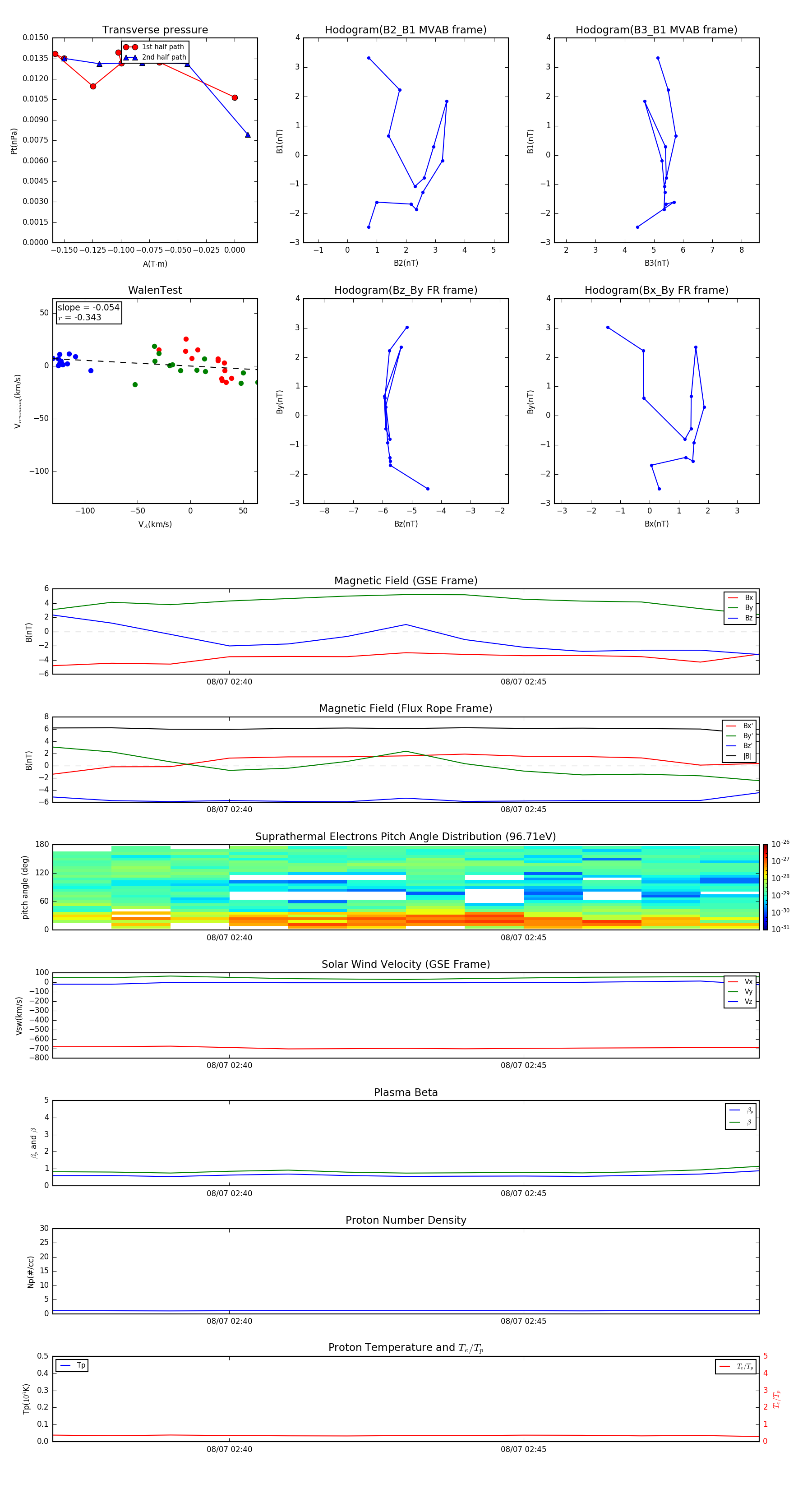Click the Bz' entry in flux rope legend
The width and height of the screenshot is (812, 1489).
point(739,746)
